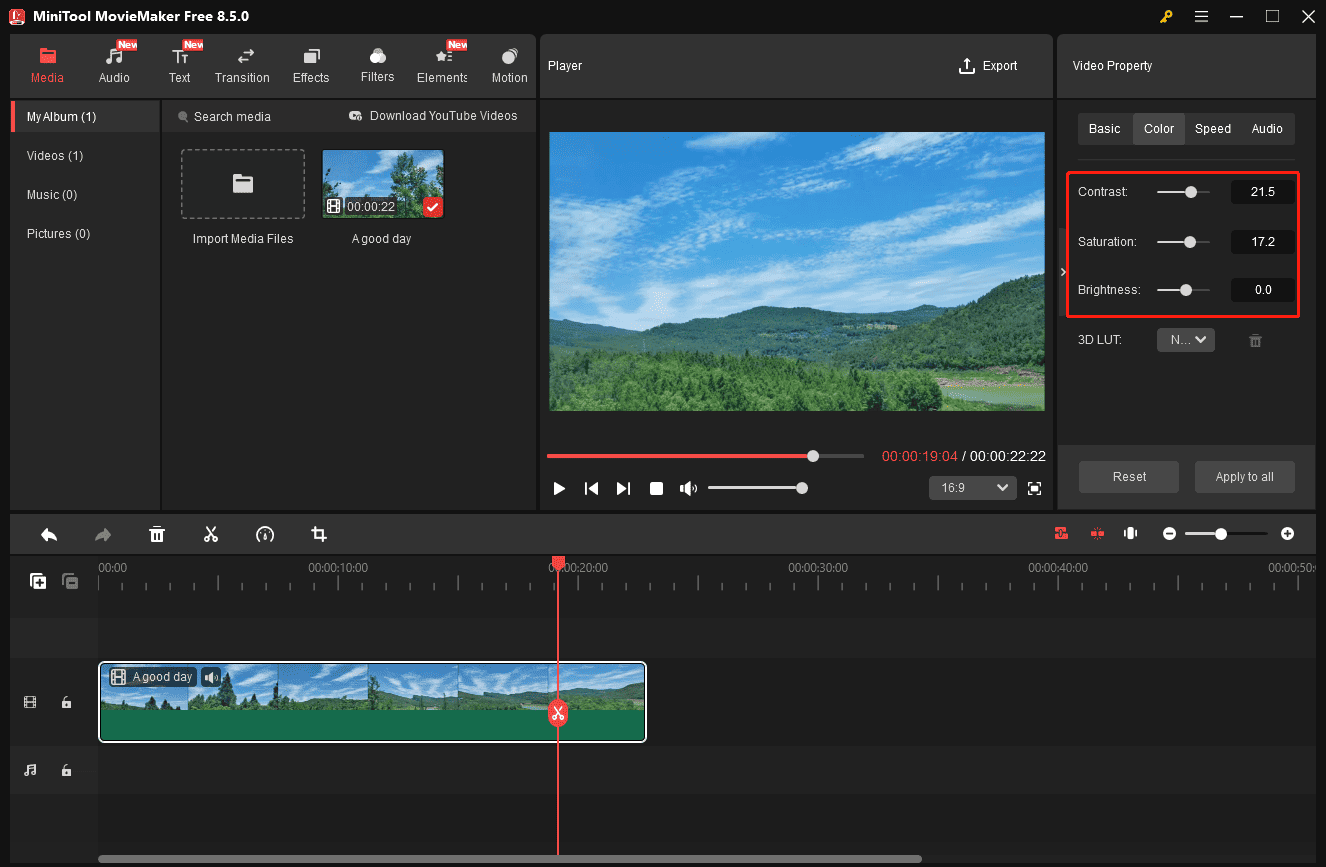Image resolution: width=1326 pixels, height=867 pixels.
Task: Open the Crop tool
Action: [x=318, y=534]
